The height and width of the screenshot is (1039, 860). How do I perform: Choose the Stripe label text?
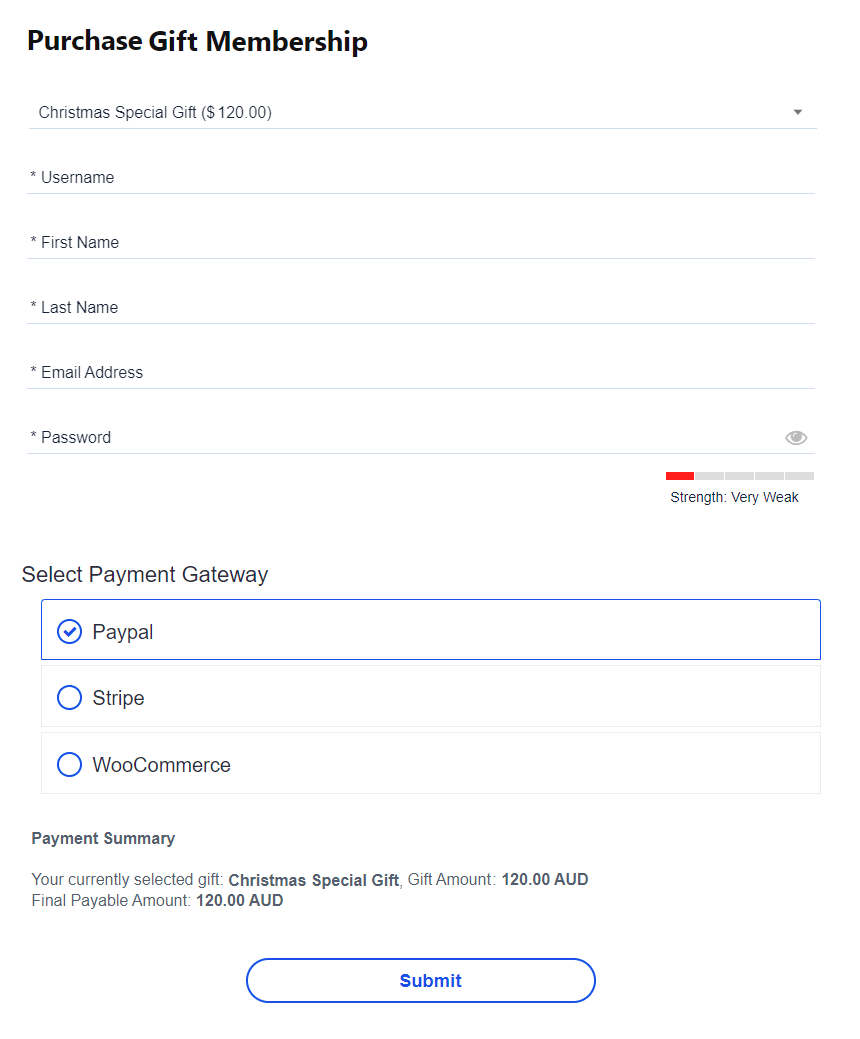pos(118,698)
